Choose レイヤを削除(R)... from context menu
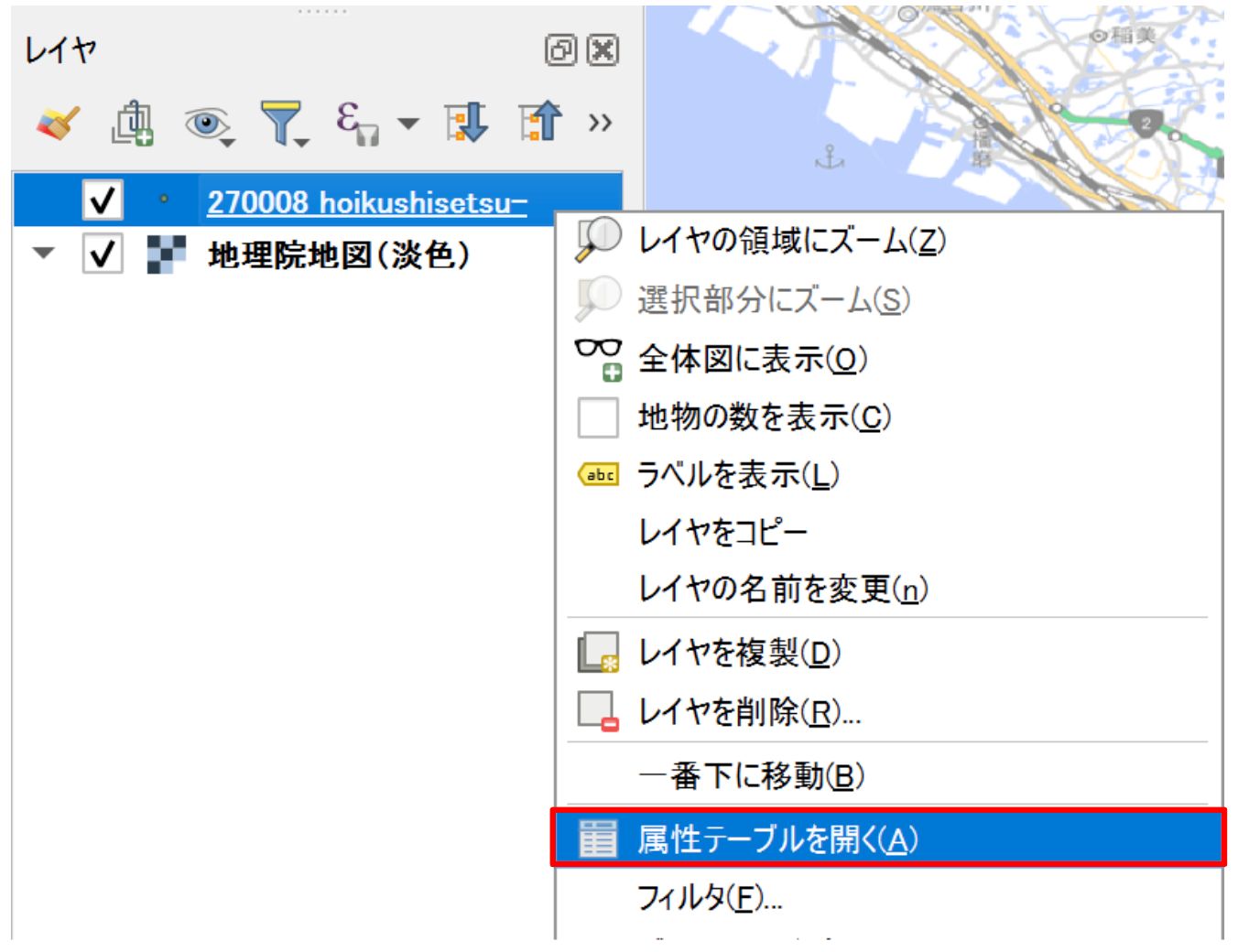 (x=888, y=711)
